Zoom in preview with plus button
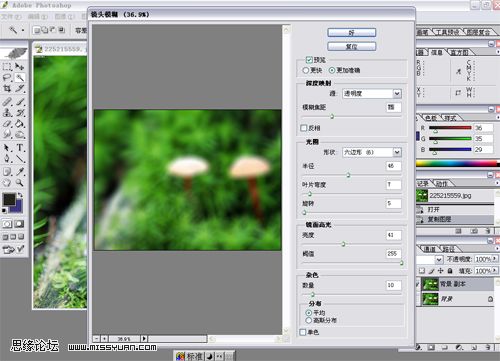500x361 pixels. pos(104,339)
